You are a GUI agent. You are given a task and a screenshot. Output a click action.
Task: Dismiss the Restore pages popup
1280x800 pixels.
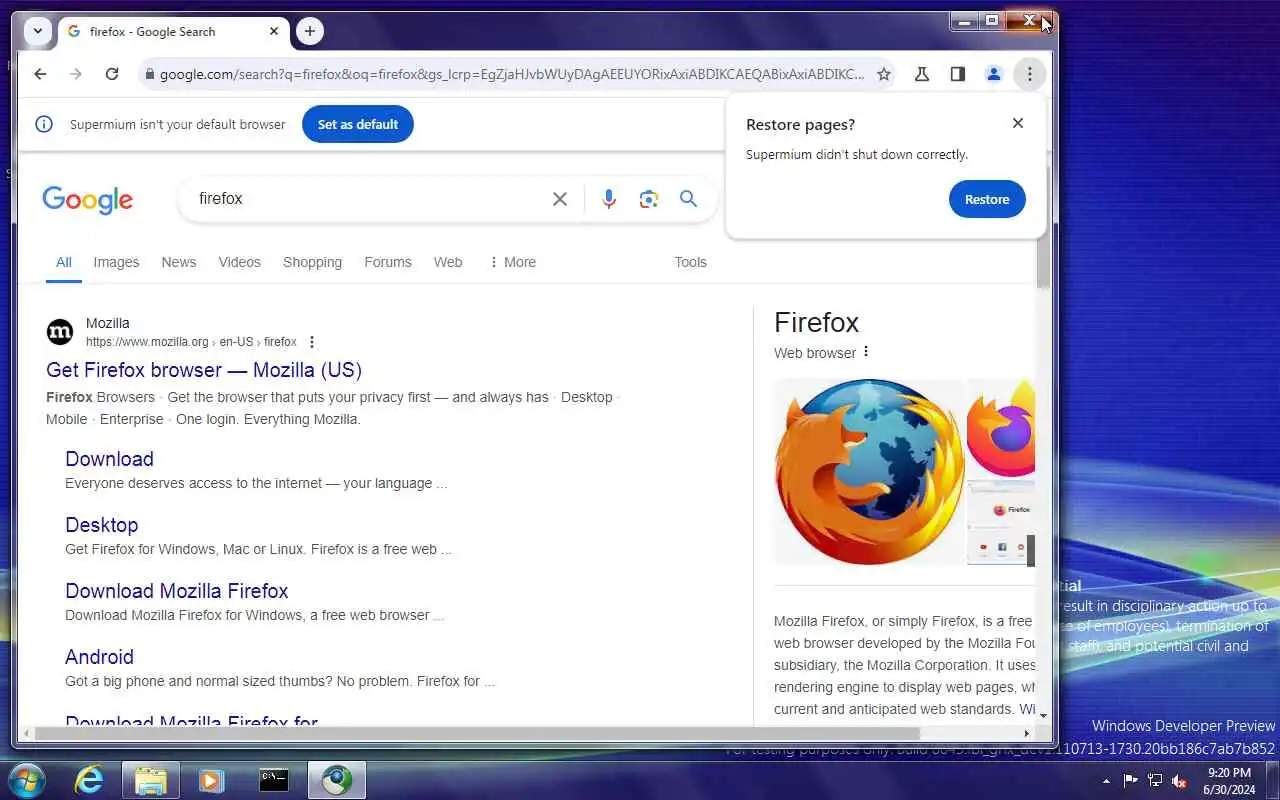click(x=1018, y=123)
